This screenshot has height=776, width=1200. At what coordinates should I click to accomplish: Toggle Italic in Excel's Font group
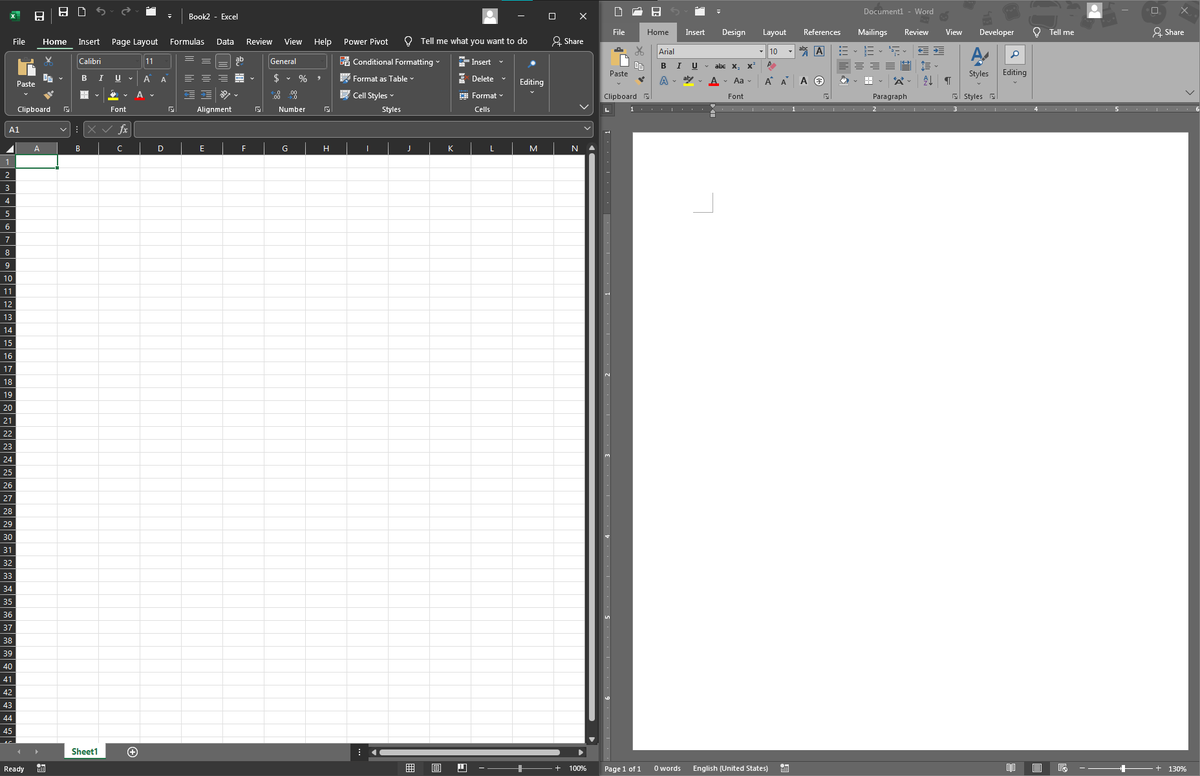coord(101,78)
